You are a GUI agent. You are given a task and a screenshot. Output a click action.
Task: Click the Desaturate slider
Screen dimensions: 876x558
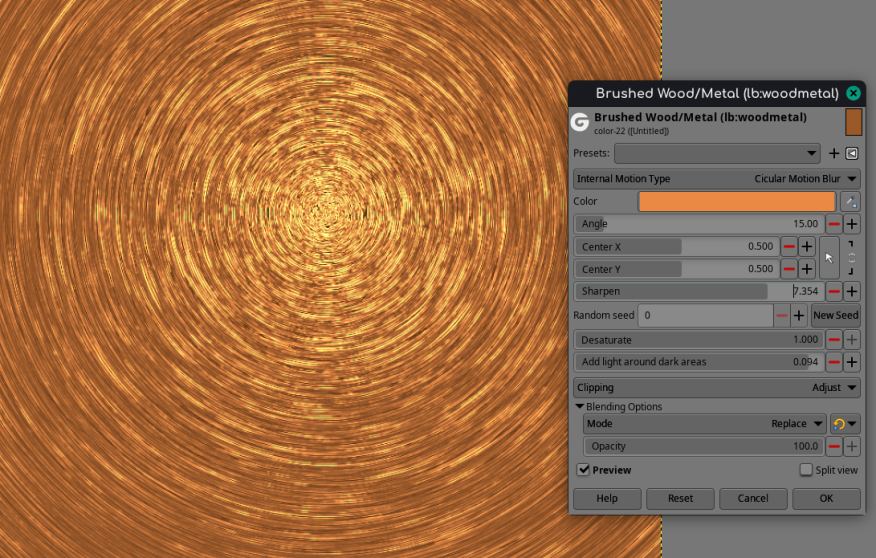699,340
